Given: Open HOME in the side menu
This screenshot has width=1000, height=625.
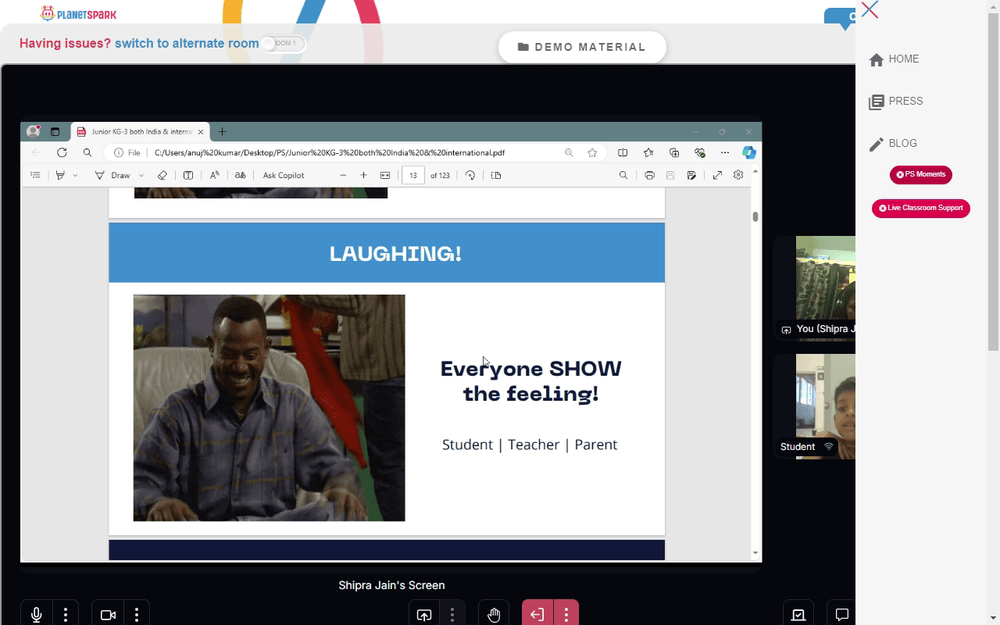Looking at the screenshot, I should click(894, 59).
